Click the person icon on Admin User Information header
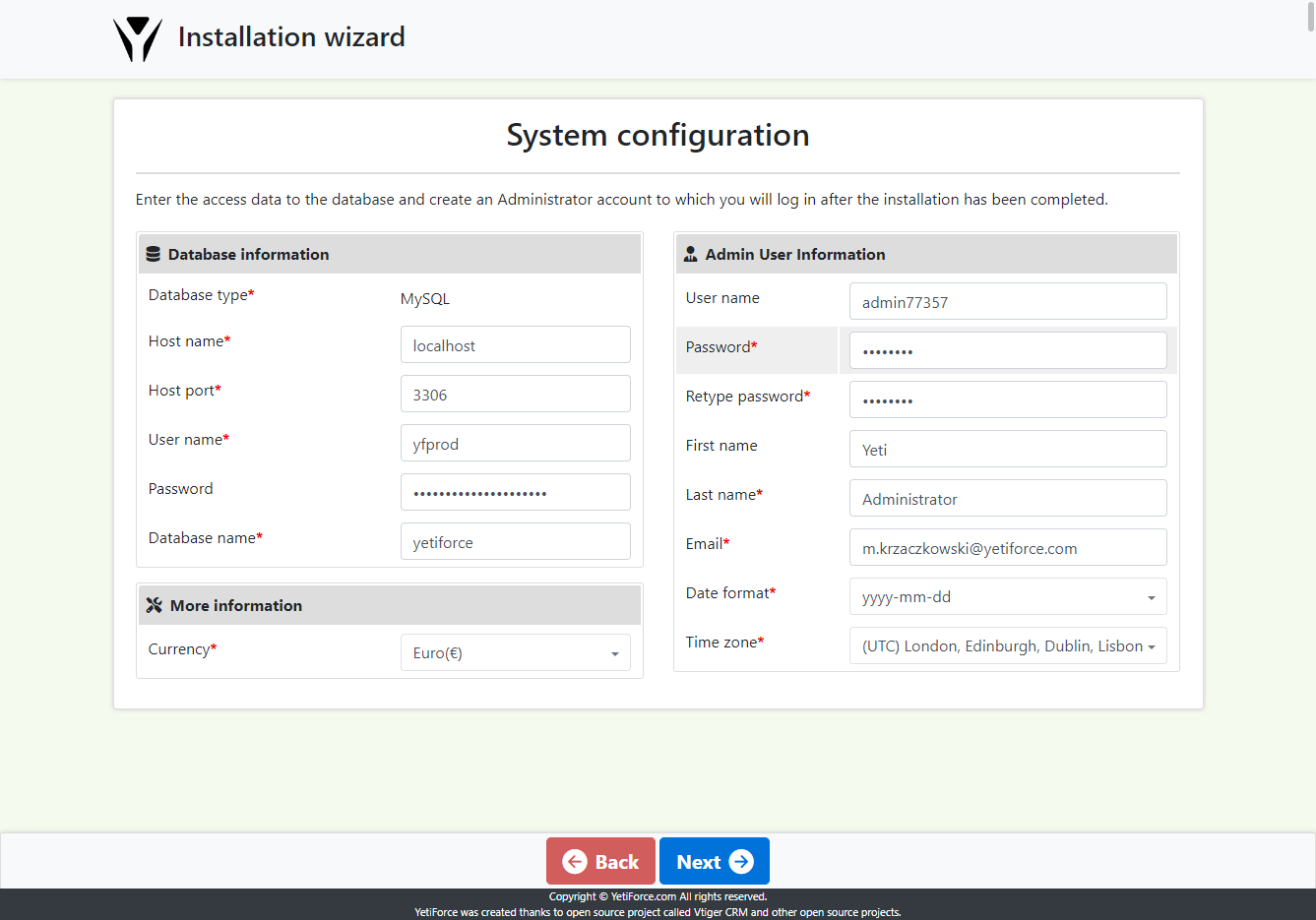The height and width of the screenshot is (920, 1316). 690,253
